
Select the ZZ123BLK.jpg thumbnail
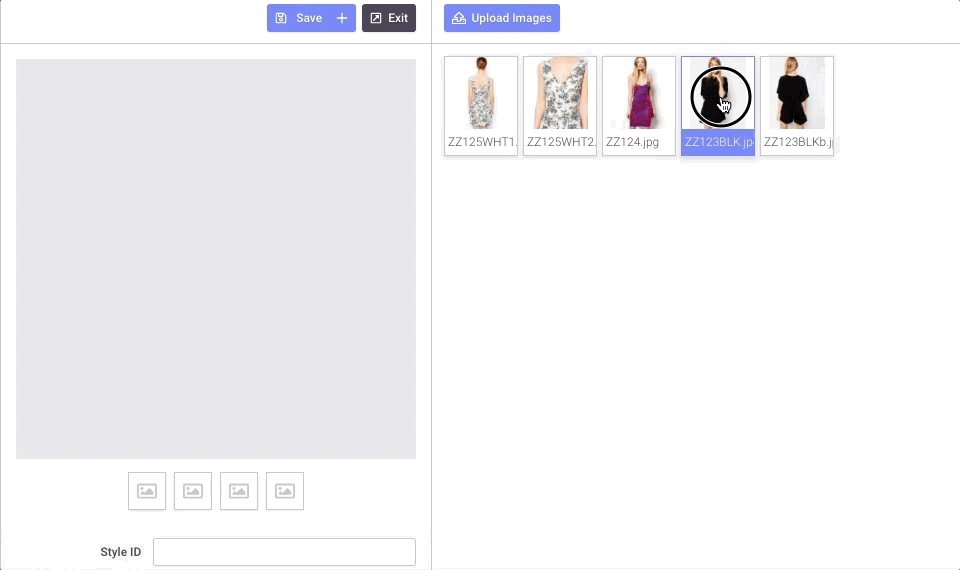pyautogui.click(x=718, y=106)
